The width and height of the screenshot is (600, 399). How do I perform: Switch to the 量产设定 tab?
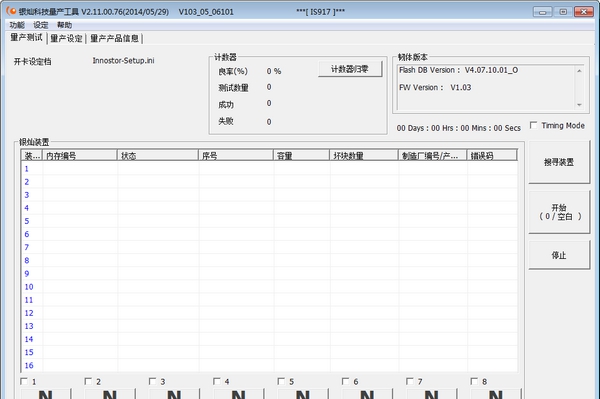click(x=67, y=38)
